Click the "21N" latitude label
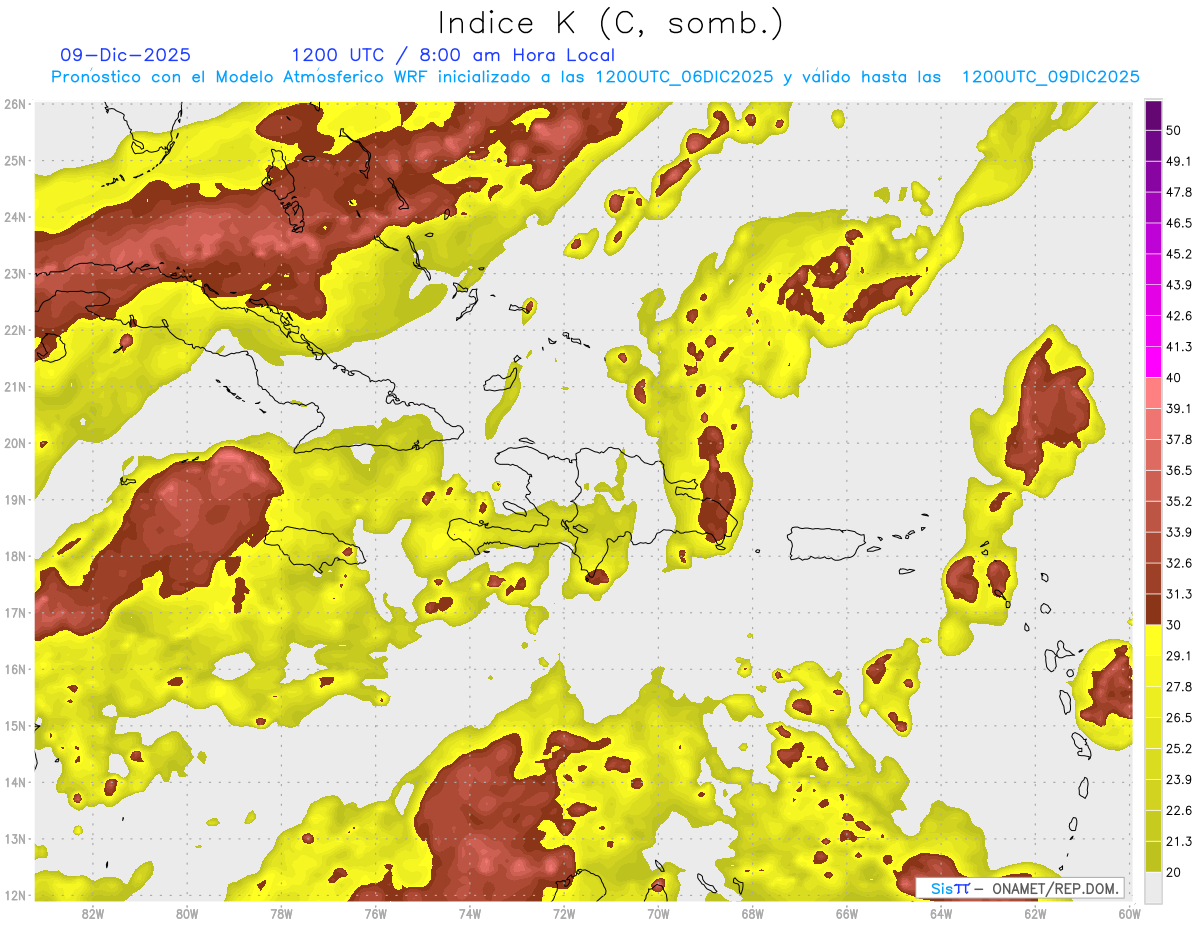This screenshot has width=1200, height=927. tap(15, 386)
